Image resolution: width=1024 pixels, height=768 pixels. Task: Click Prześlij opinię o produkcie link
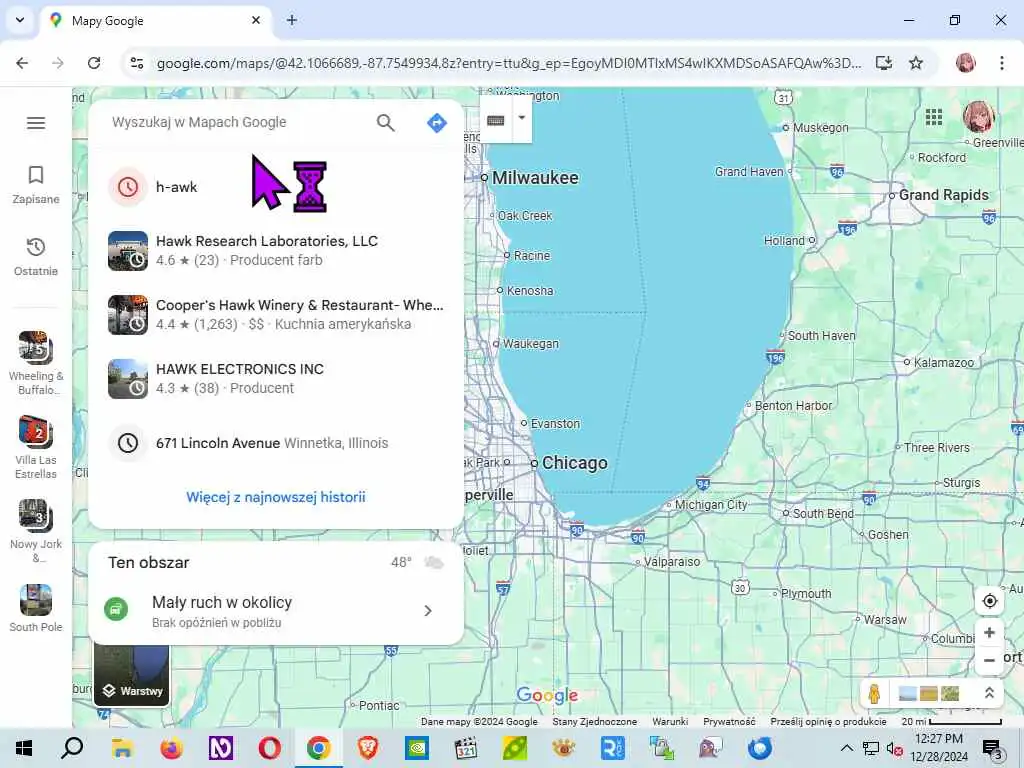[828, 722]
